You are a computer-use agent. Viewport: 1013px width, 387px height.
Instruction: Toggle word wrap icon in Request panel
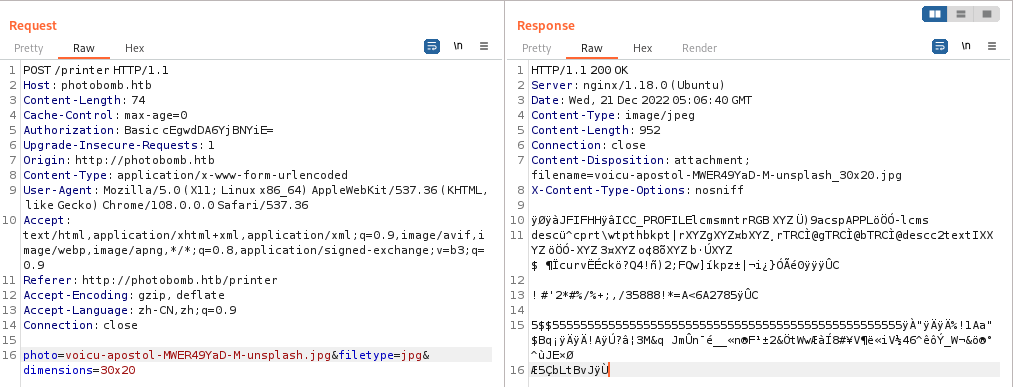[x=432, y=46]
